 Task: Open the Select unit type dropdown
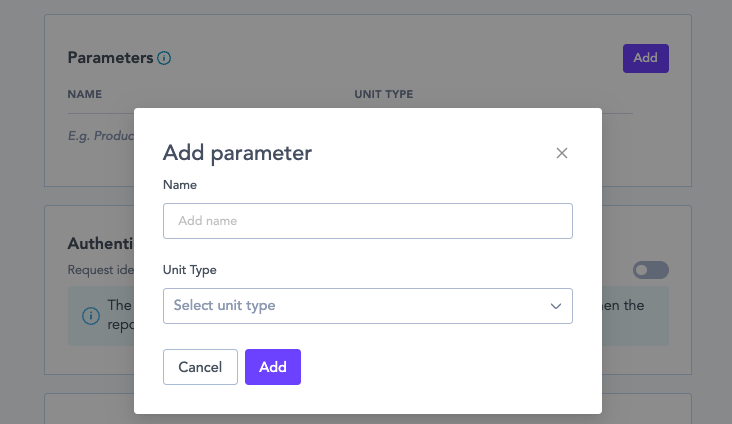pos(367,306)
